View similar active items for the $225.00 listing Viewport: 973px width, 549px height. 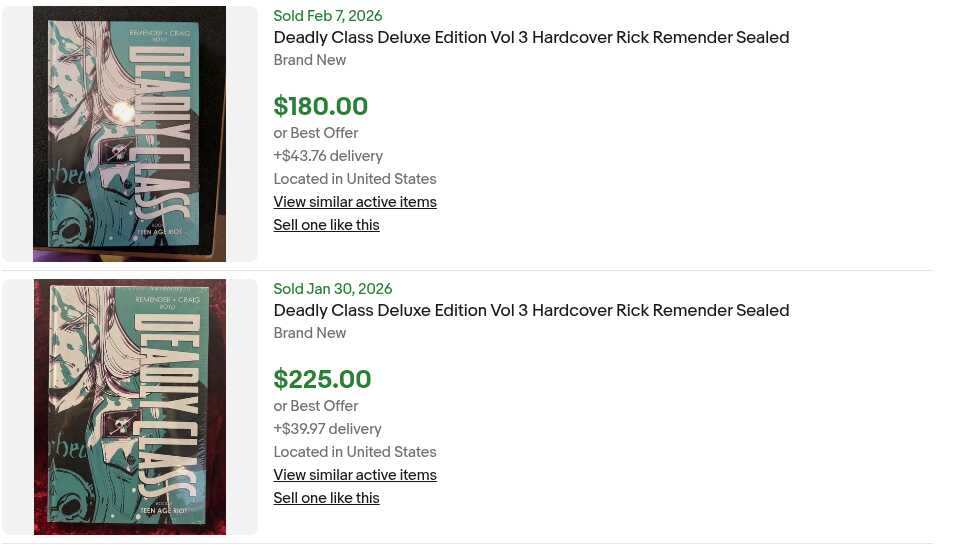click(355, 475)
